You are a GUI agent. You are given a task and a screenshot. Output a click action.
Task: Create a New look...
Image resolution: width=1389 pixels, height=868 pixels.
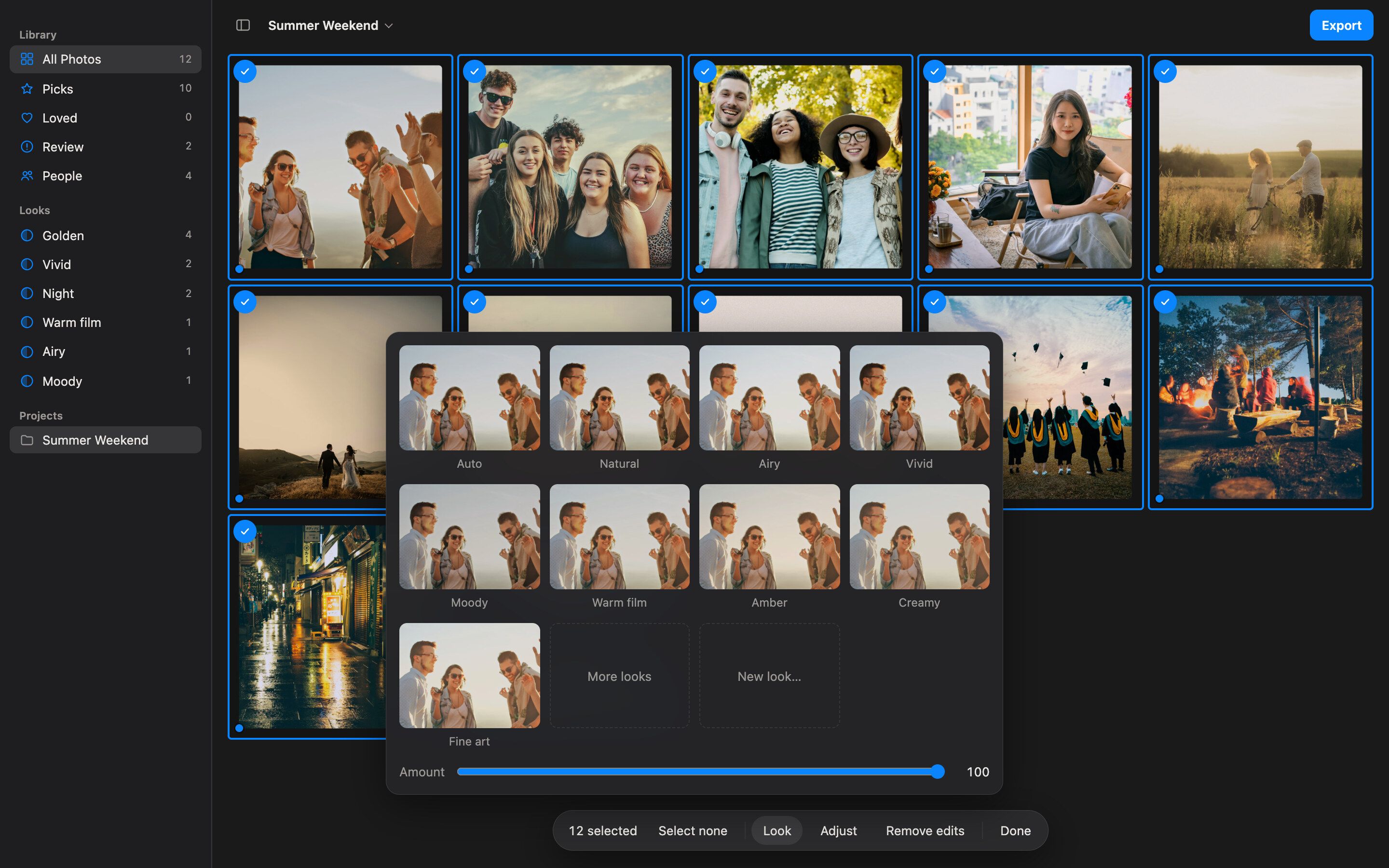(x=769, y=676)
